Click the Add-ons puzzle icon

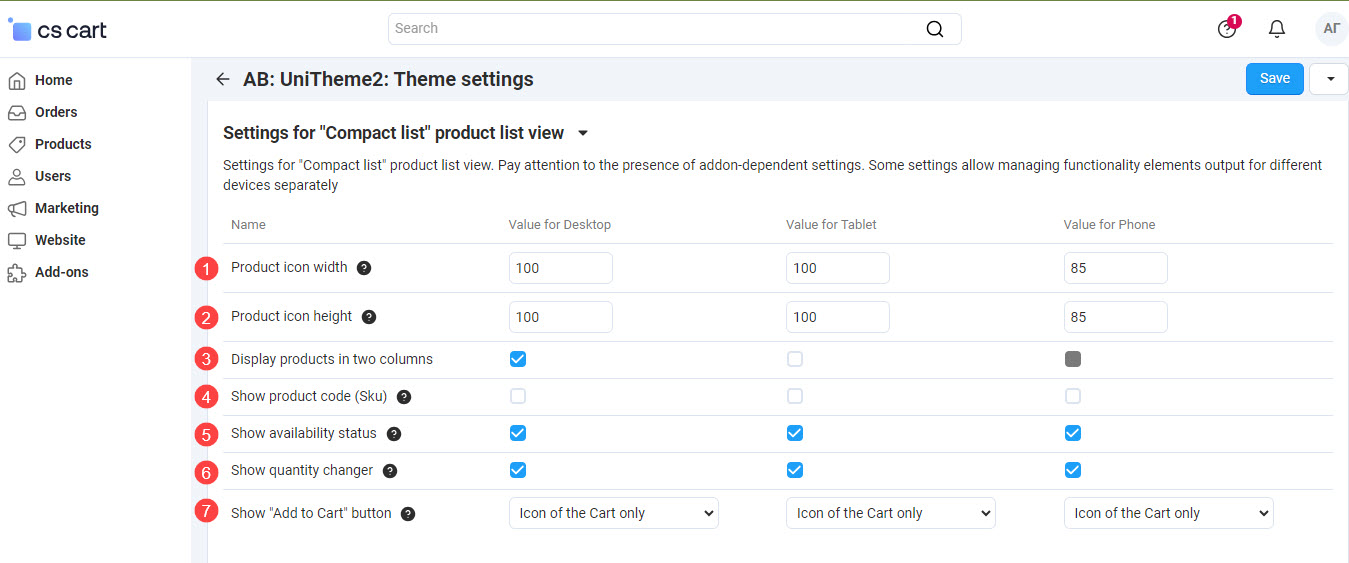click(17, 272)
